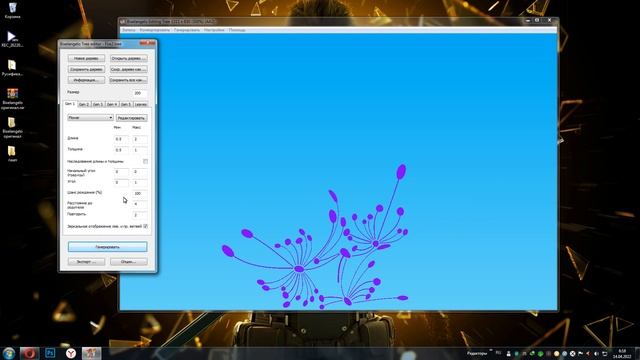Screen dimensions: 640x360
Task: Click the initial angle minimum field
Action: pos(121,172)
